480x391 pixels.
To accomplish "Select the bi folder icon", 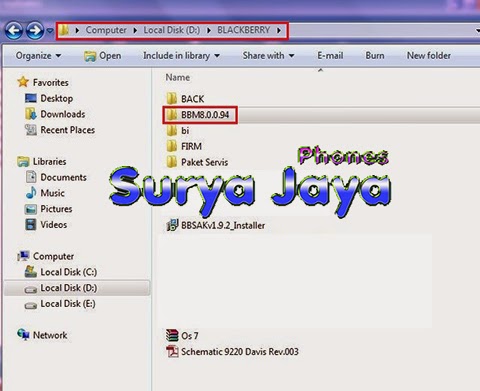I will click(172, 130).
